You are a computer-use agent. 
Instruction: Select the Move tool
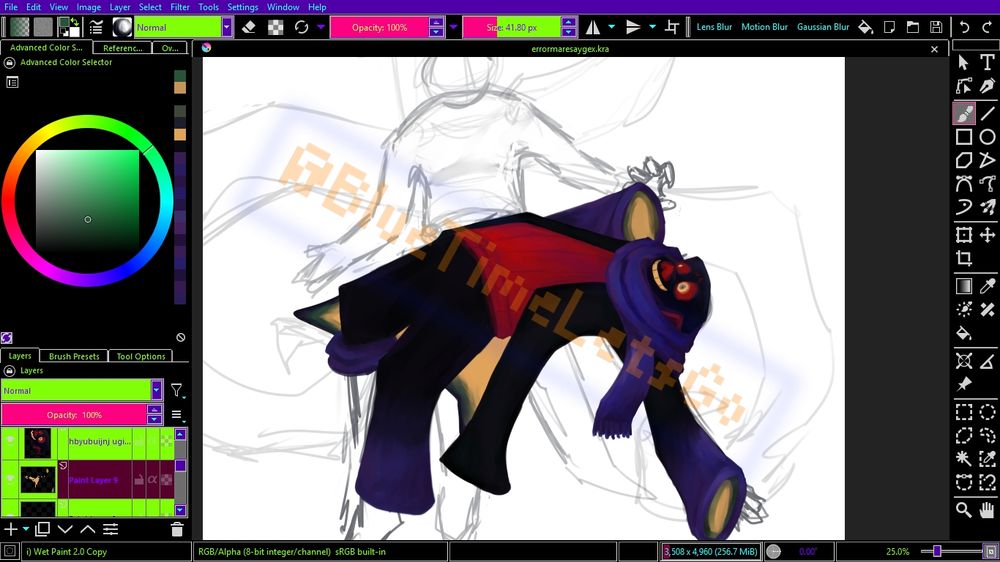click(x=987, y=235)
